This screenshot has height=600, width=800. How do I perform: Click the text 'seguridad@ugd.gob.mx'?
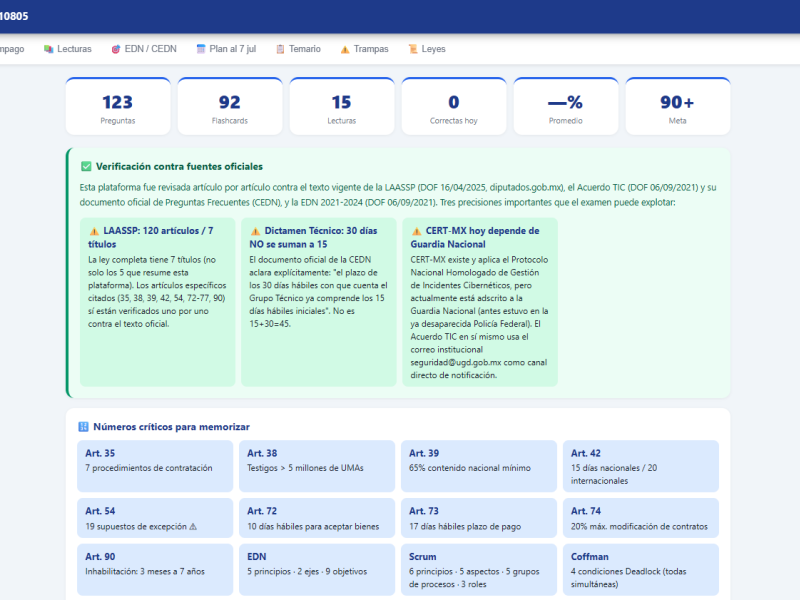[x=456, y=362]
